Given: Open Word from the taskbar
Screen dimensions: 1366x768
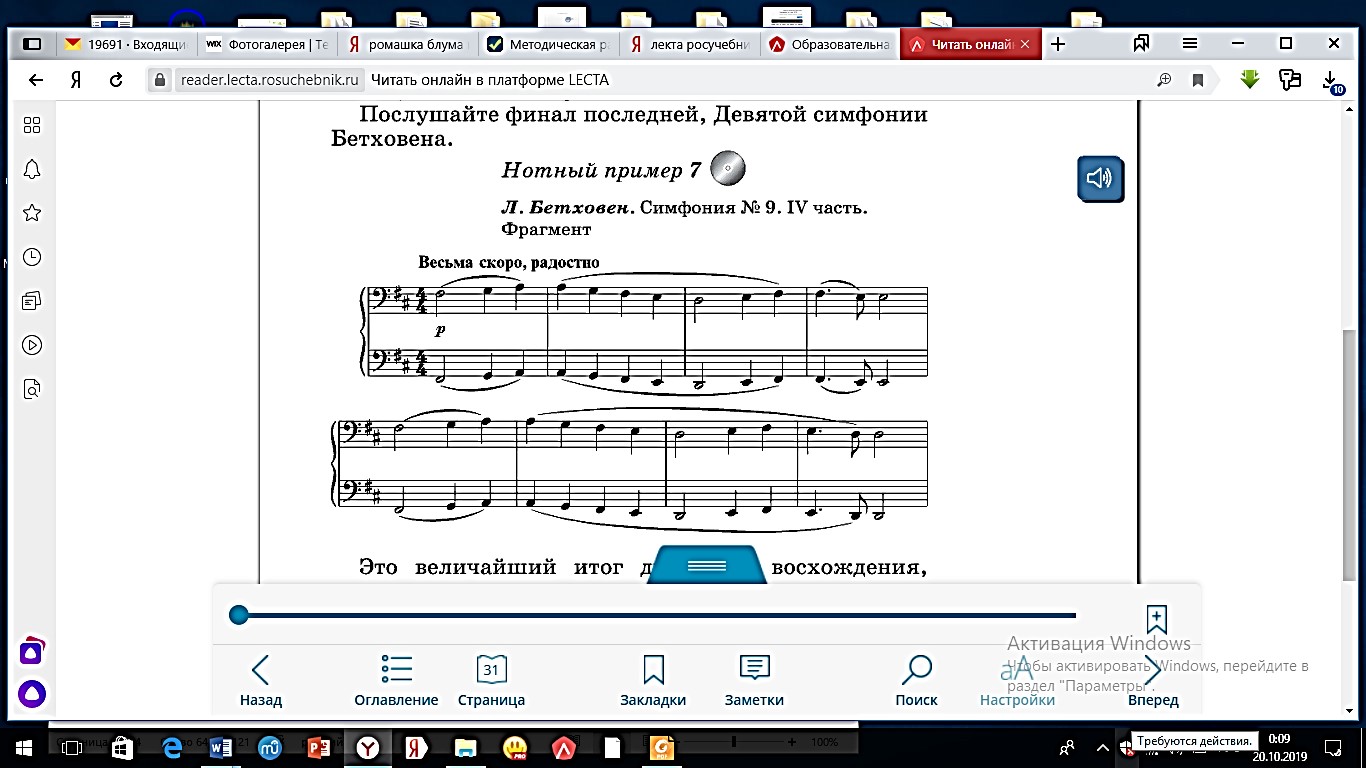Looking at the screenshot, I should coord(221,747).
